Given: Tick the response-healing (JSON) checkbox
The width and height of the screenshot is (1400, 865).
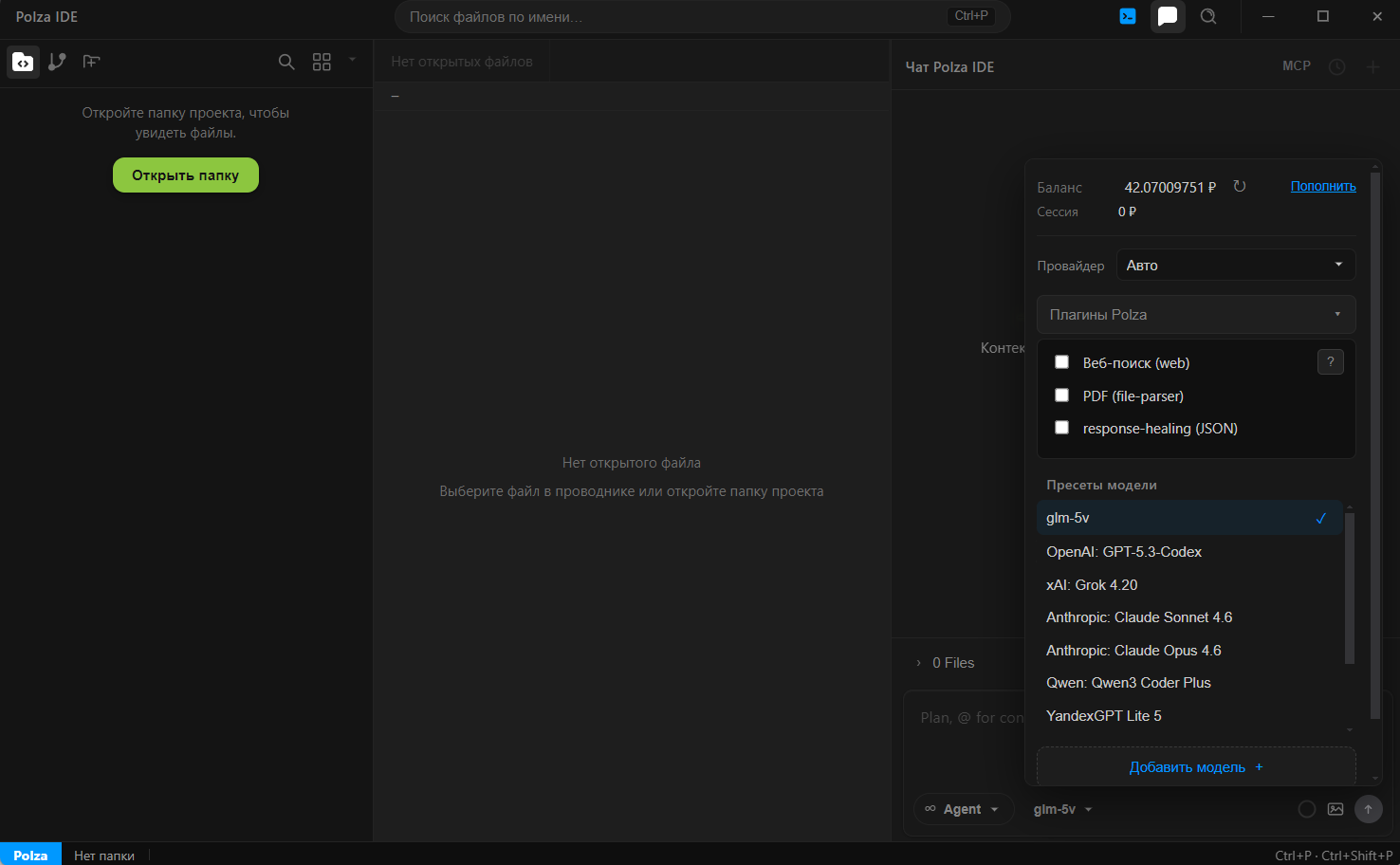Looking at the screenshot, I should (x=1062, y=428).
